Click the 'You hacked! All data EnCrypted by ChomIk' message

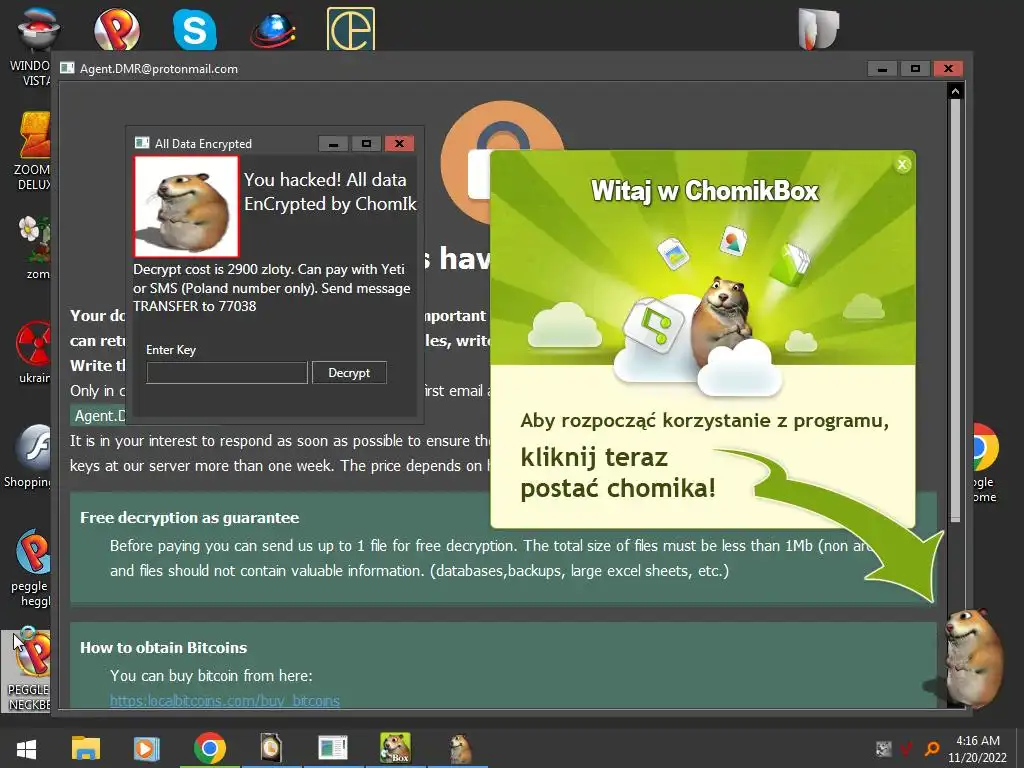330,192
